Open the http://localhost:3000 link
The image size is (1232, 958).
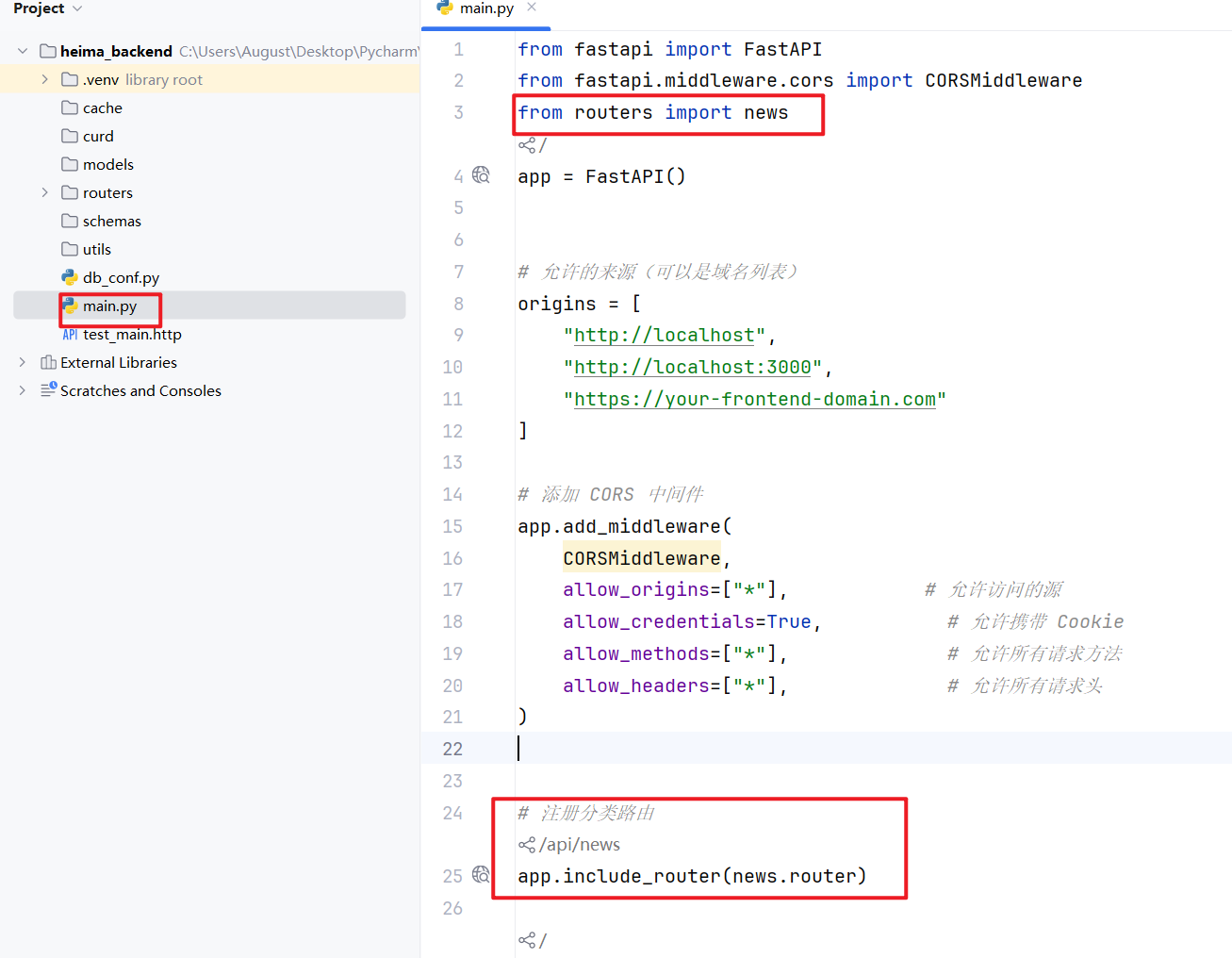tap(692, 368)
